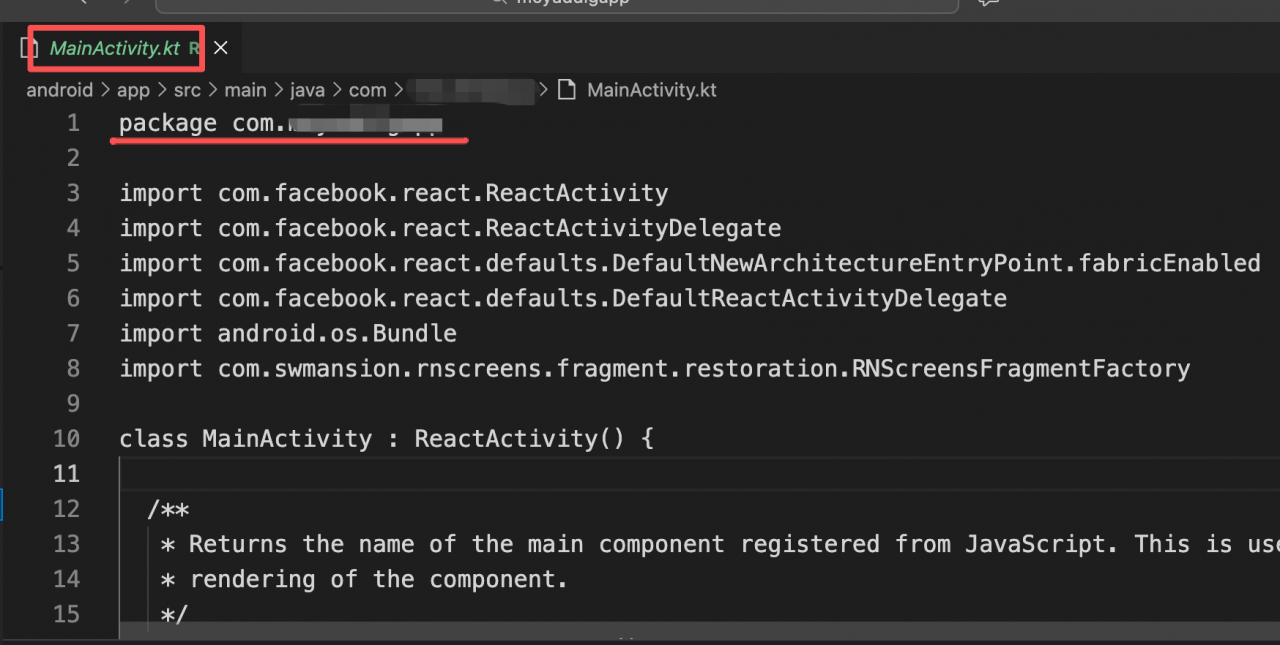
Task: Click the comment opening on line 12
Action: [168, 509]
